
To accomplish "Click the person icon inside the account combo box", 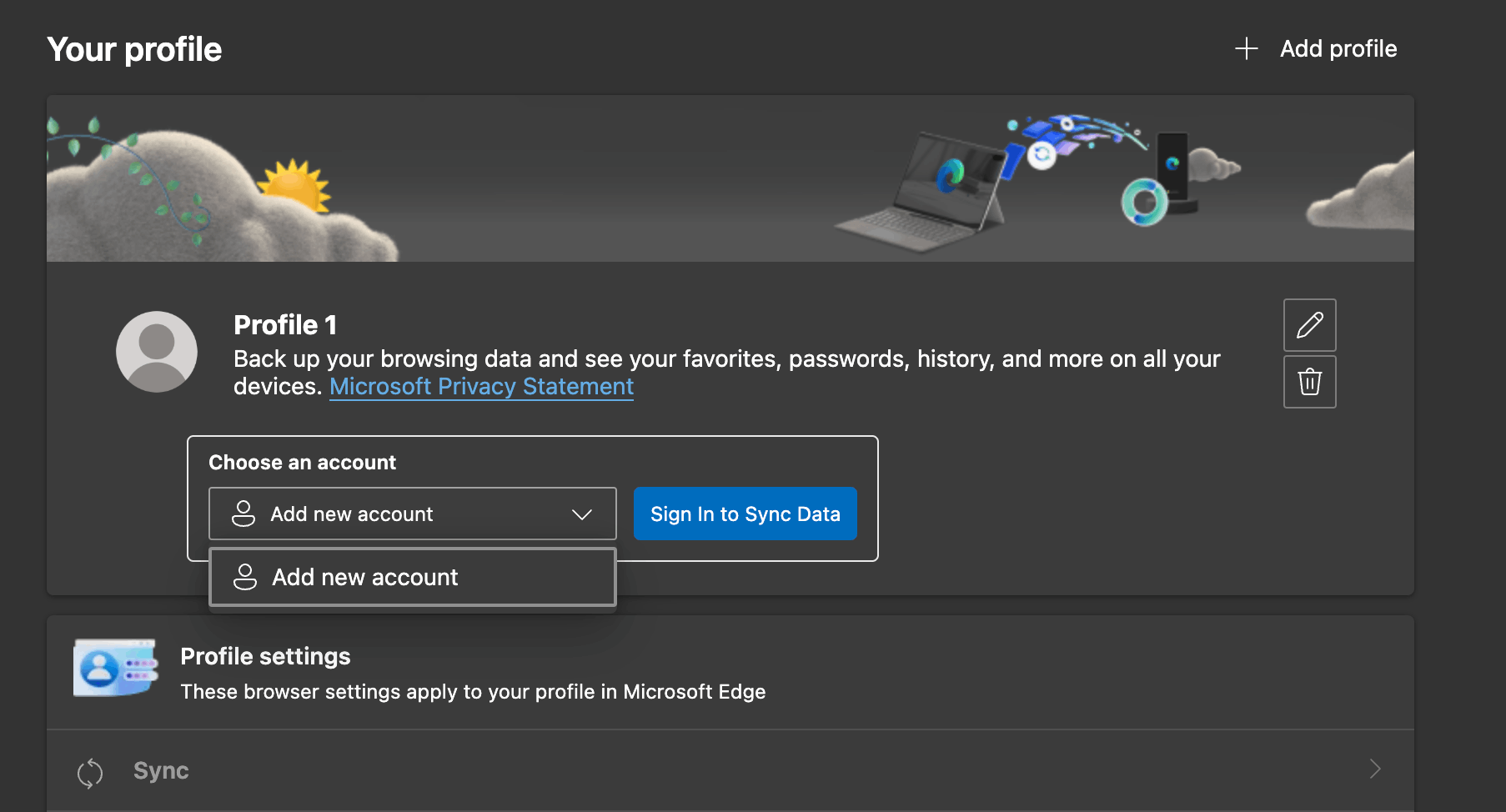I will click(x=243, y=514).
